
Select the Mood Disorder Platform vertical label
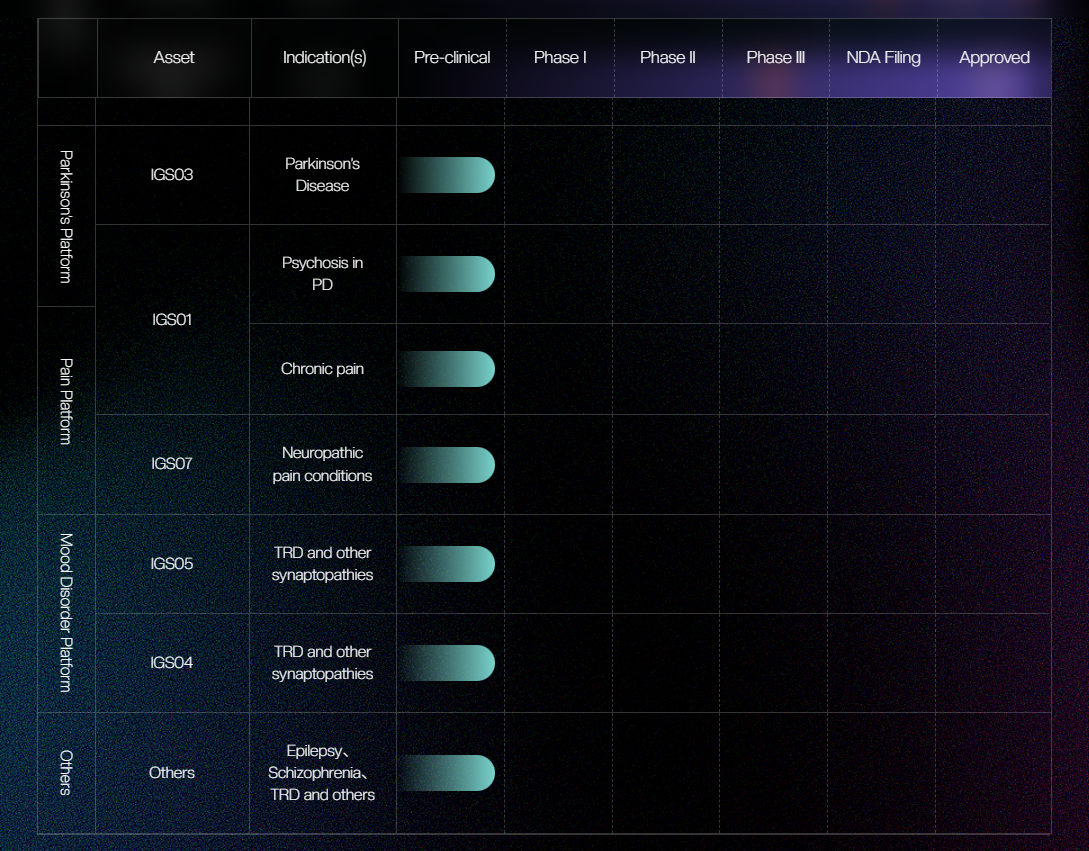coord(66,613)
